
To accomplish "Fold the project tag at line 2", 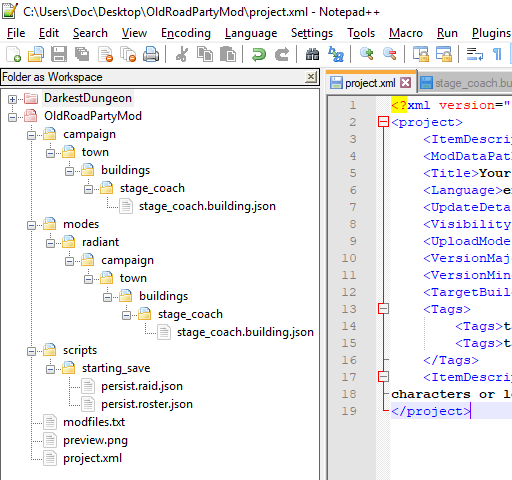I will coord(383,122).
